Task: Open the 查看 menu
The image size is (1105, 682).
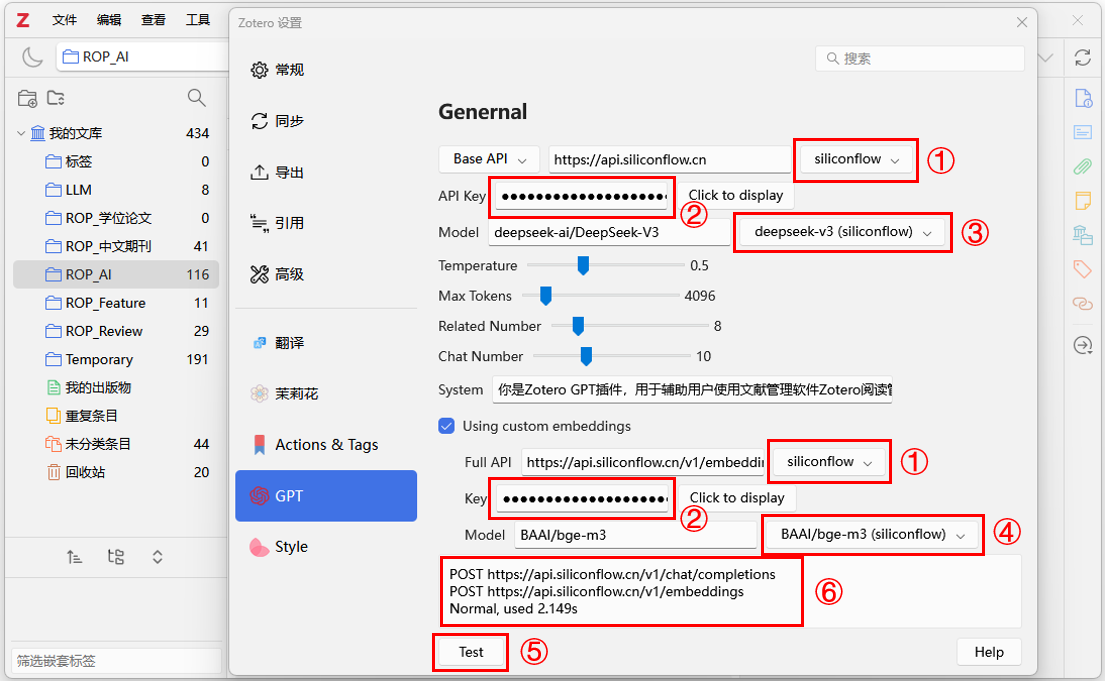Action: pos(154,20)
